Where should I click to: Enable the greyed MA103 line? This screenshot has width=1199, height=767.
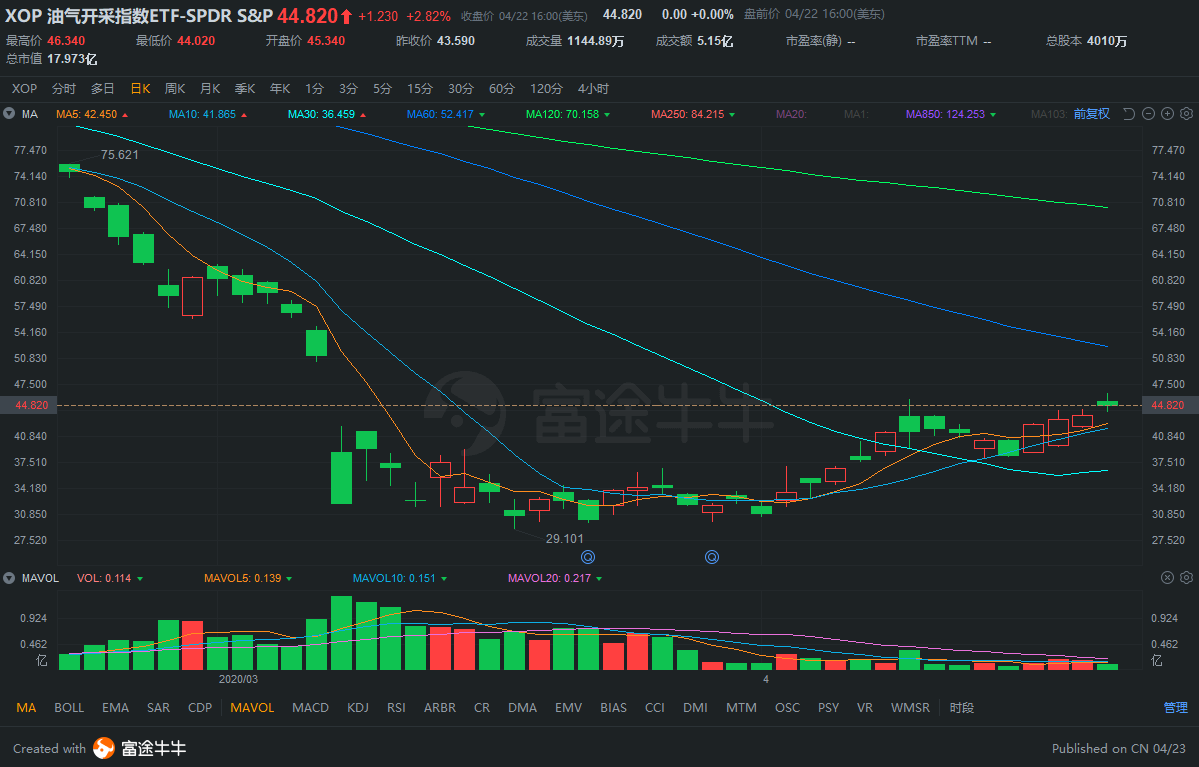click(x=1048, y=114)
